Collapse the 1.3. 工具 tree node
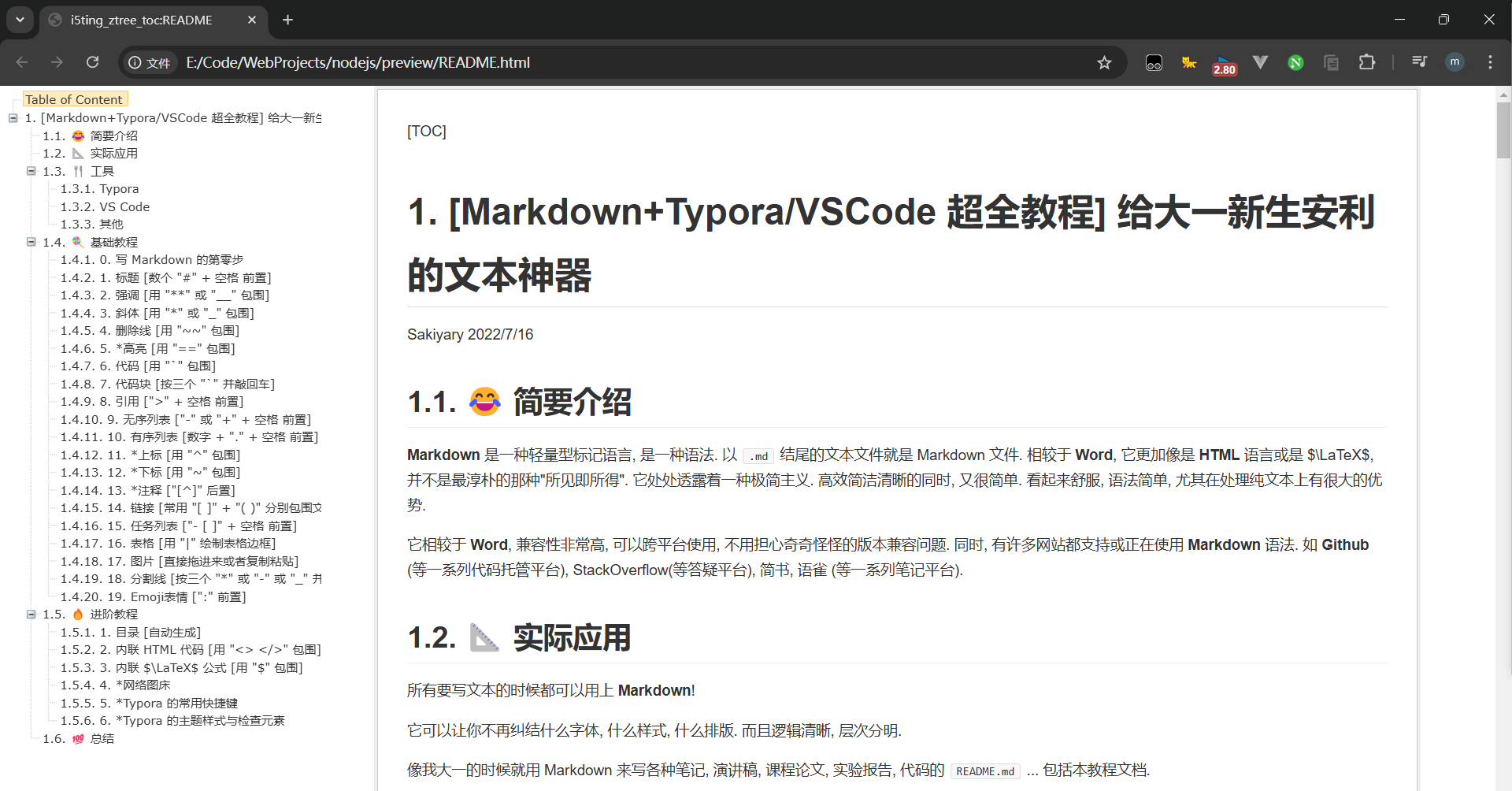Screen dimensions: 1512x791 pos(31,171)
